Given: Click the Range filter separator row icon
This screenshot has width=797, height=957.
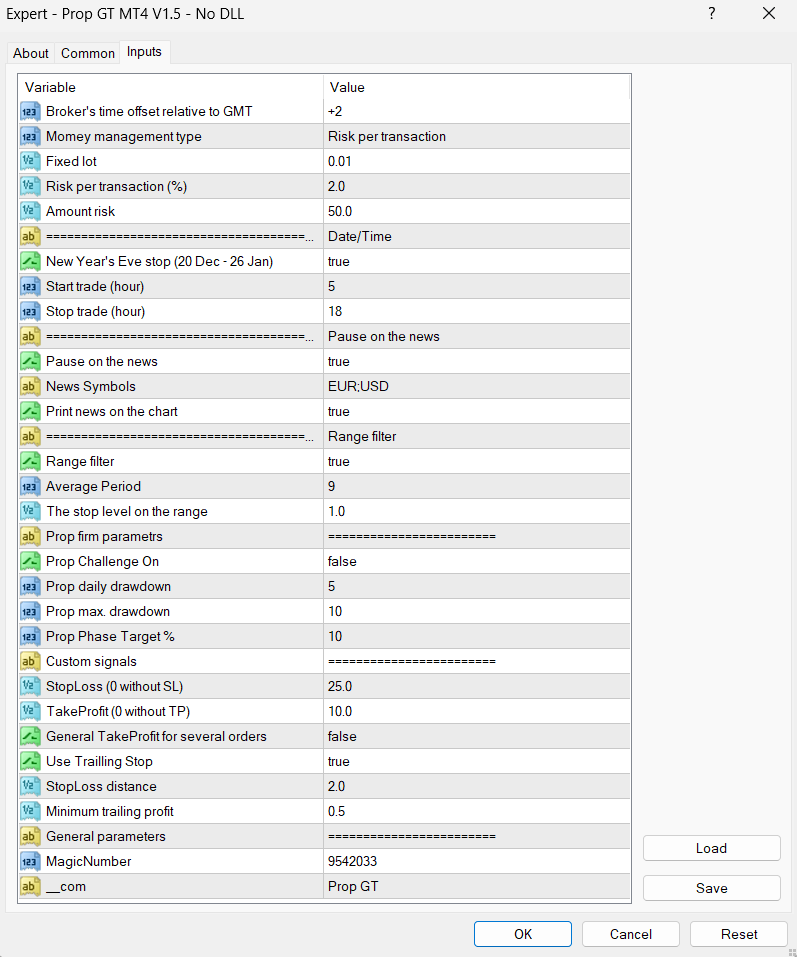Looking at the screenshot, I should click(x=30, y=437).
